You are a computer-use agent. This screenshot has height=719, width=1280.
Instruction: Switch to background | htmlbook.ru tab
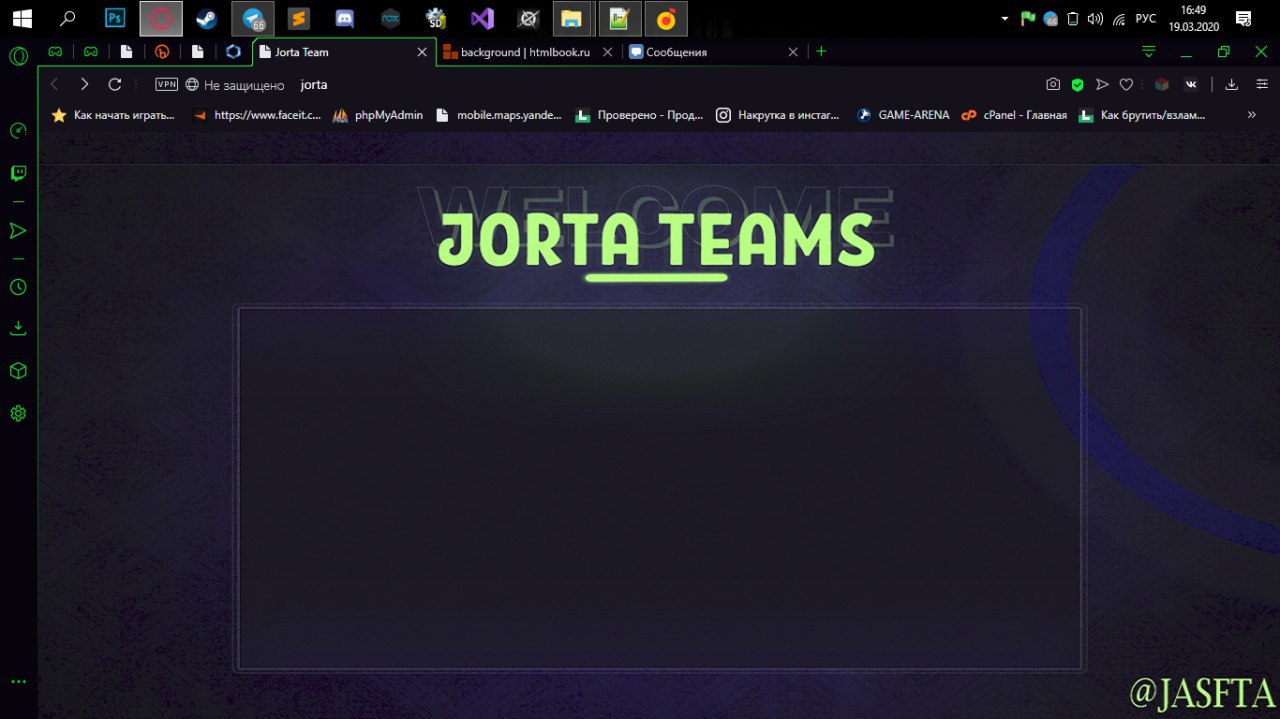coord(527,52)
